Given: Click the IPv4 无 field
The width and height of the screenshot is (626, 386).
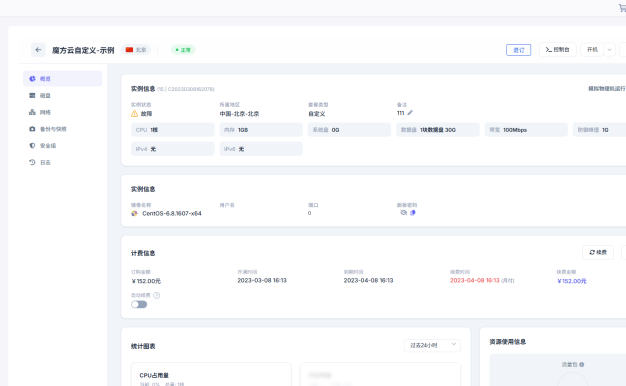Looking at the screenshot, I should click(172, 149).
